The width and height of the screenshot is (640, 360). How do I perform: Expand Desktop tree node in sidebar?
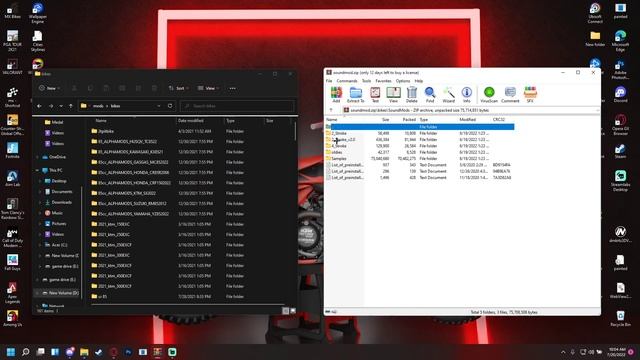click(x=40, y=181)
